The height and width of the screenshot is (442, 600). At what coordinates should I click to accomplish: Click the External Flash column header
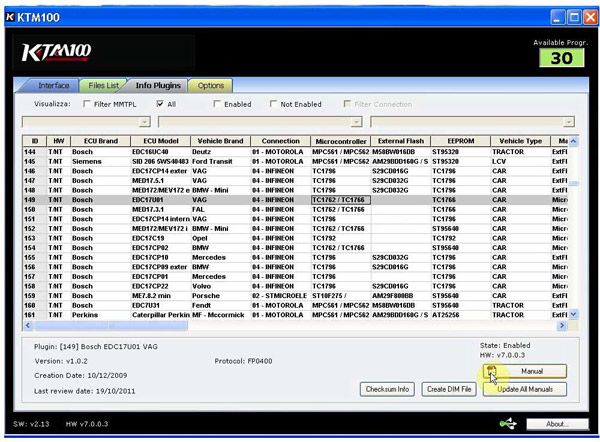click(x=401, y=141)
